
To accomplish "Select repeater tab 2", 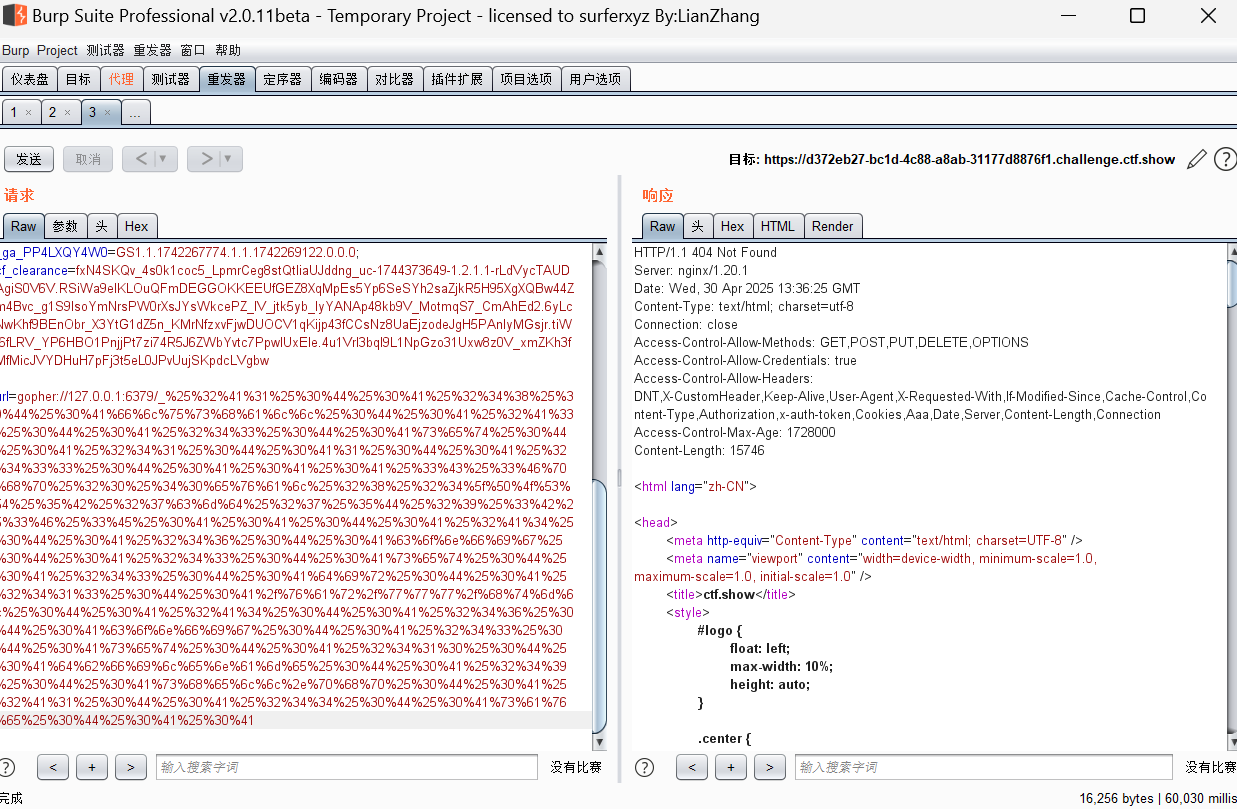I will [x=52, y=113].
